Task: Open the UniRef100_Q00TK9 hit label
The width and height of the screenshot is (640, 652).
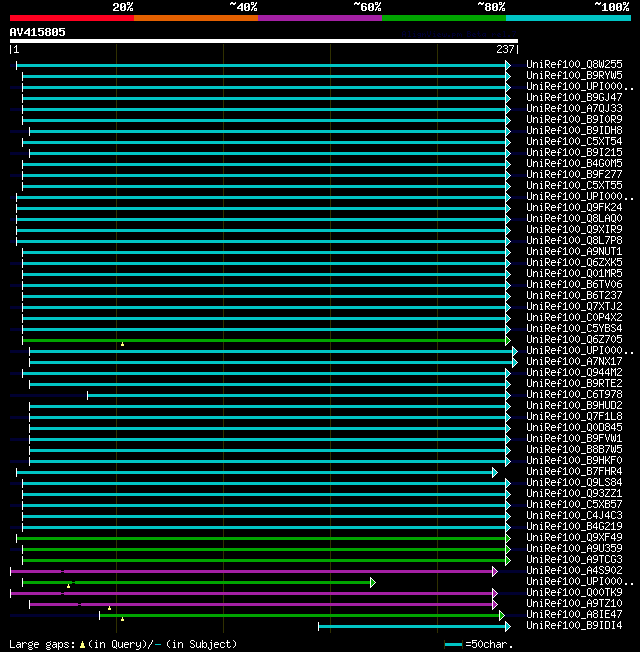Action: click(x=574, y=593)
